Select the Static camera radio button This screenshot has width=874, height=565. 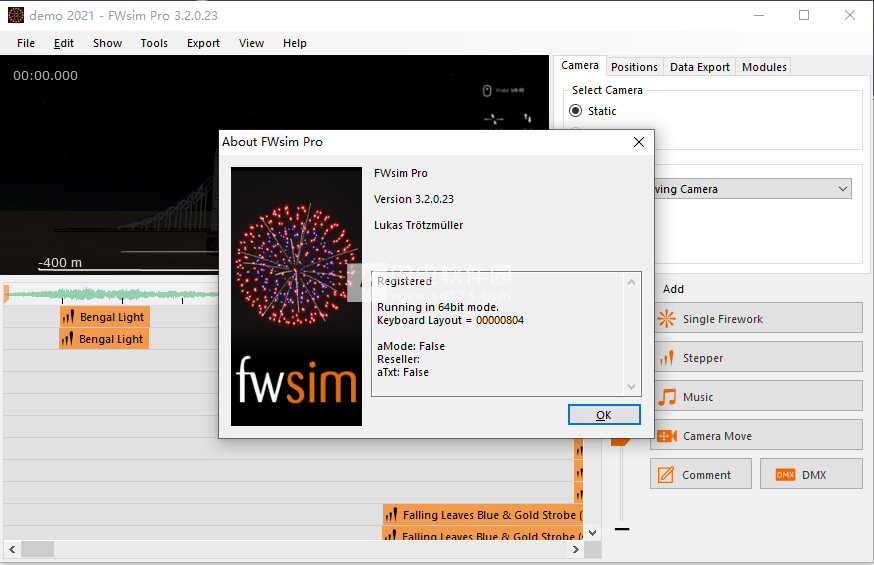click(575, 111)
